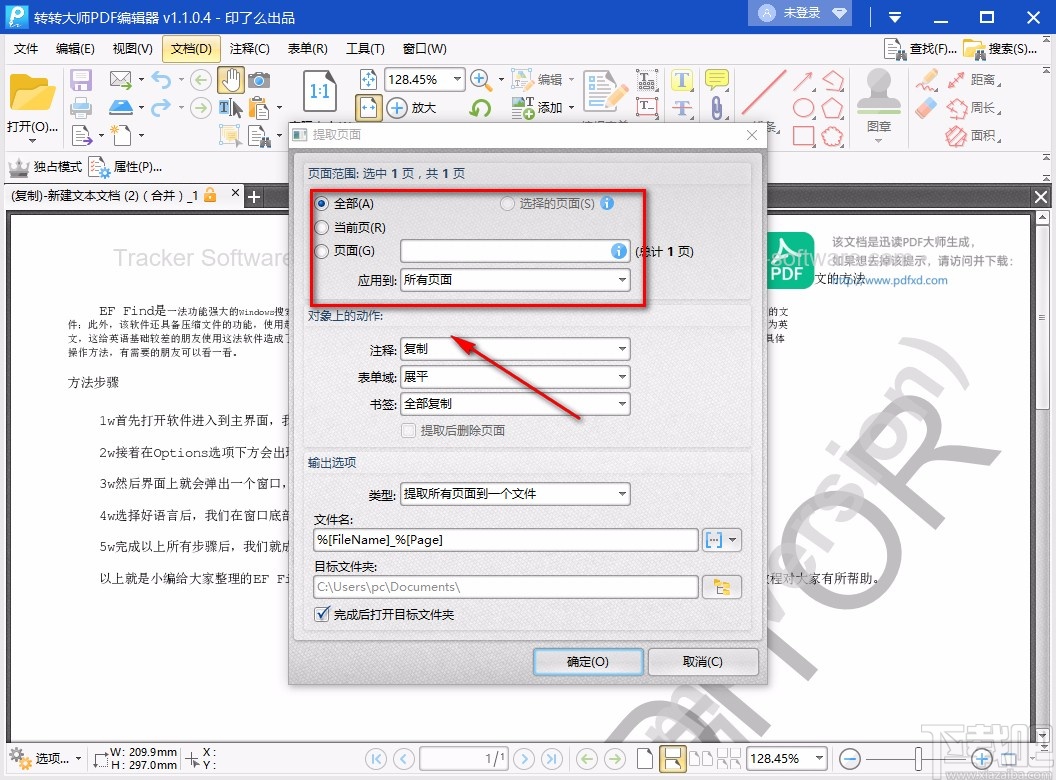This screenshot has width=1056, height=780.
Task: Select the 当前页(R) radio option
Action: (321, 227)
